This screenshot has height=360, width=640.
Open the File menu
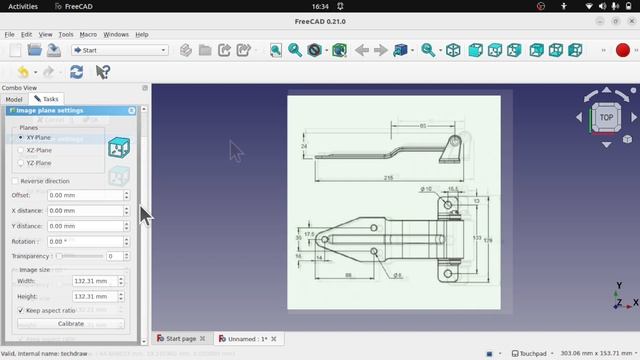click(9, 35)
